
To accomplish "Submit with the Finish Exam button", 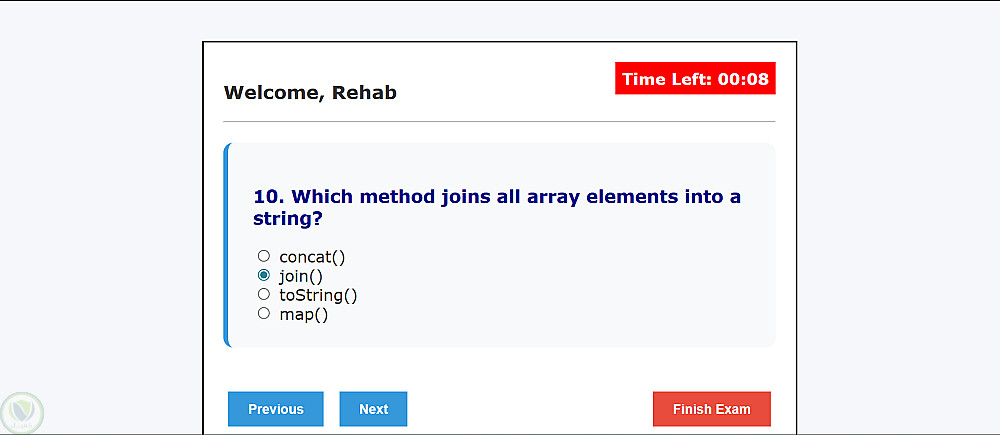I will [711, 409].
